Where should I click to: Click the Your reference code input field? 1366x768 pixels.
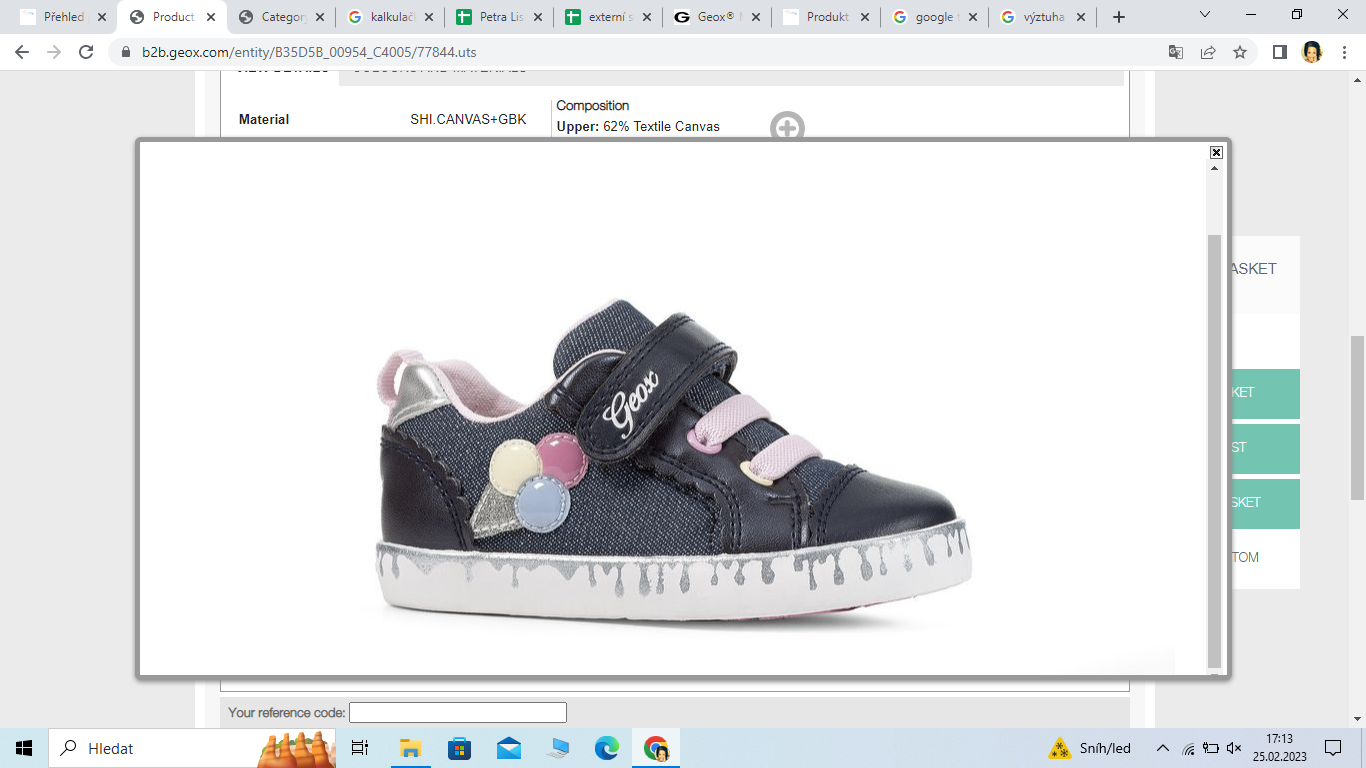pyautogui.click(x=458, y=713)
